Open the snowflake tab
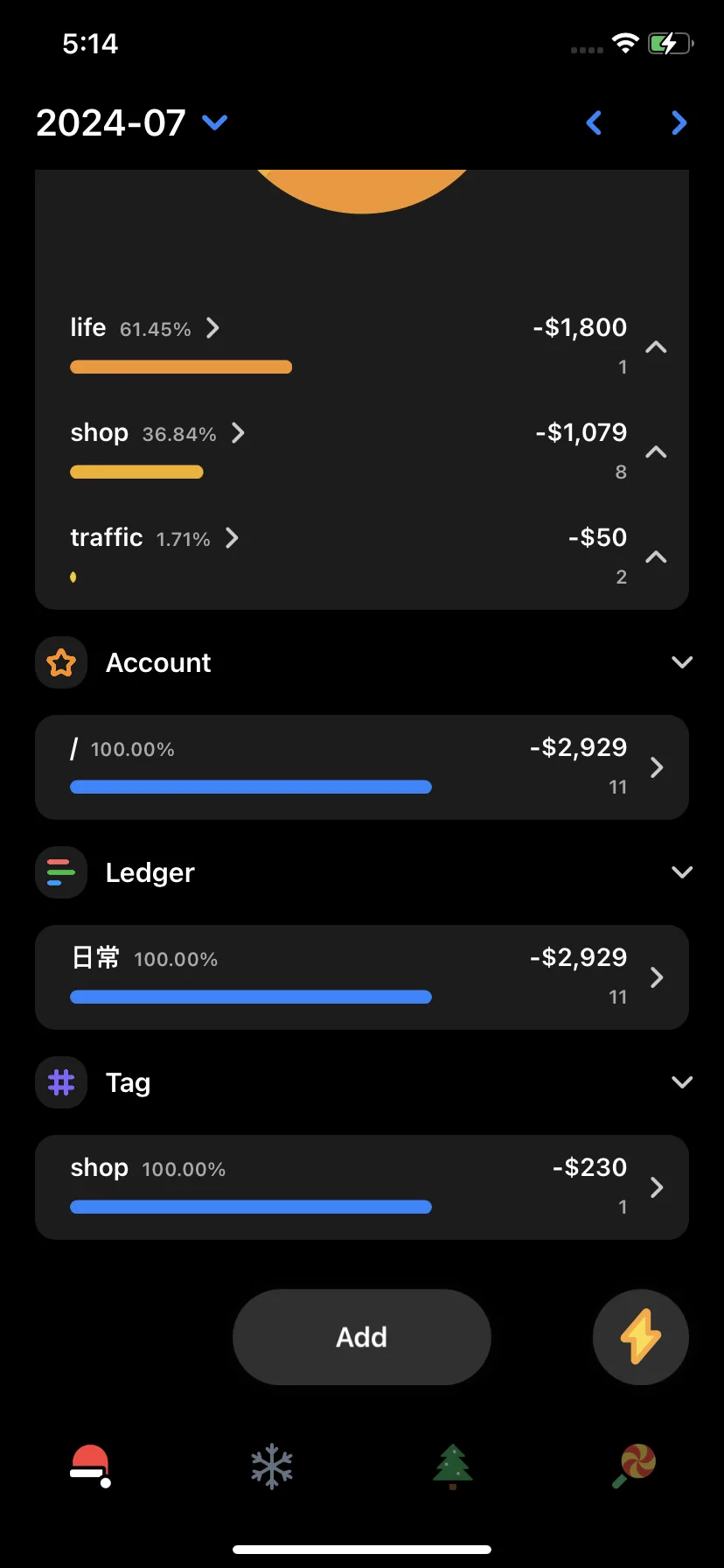Image resolution: width=724 pixels, height=1568 pixels. pyautogui.click(x=272, y=1466)
